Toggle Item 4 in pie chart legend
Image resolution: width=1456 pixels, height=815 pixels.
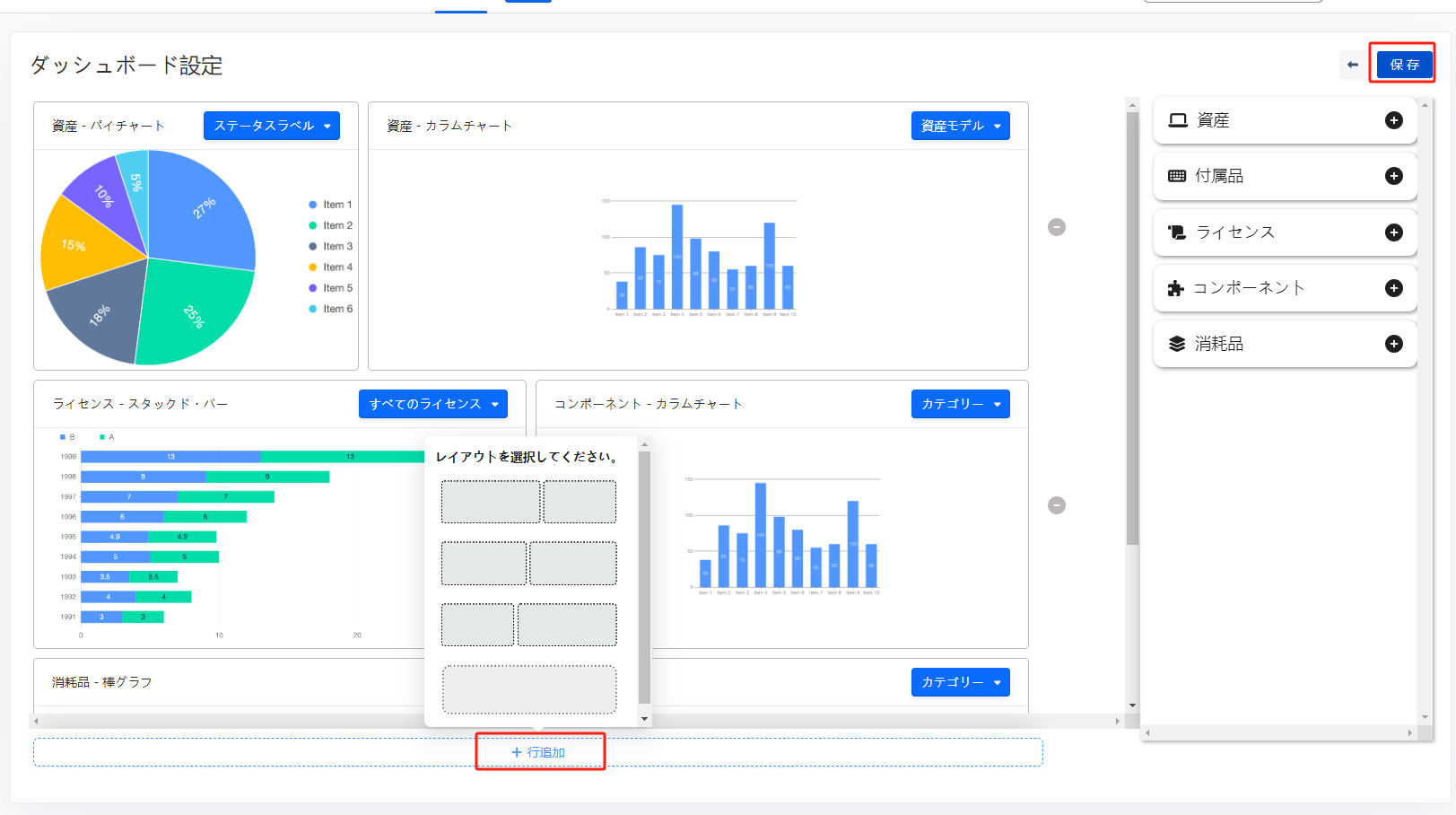[331, 267]
